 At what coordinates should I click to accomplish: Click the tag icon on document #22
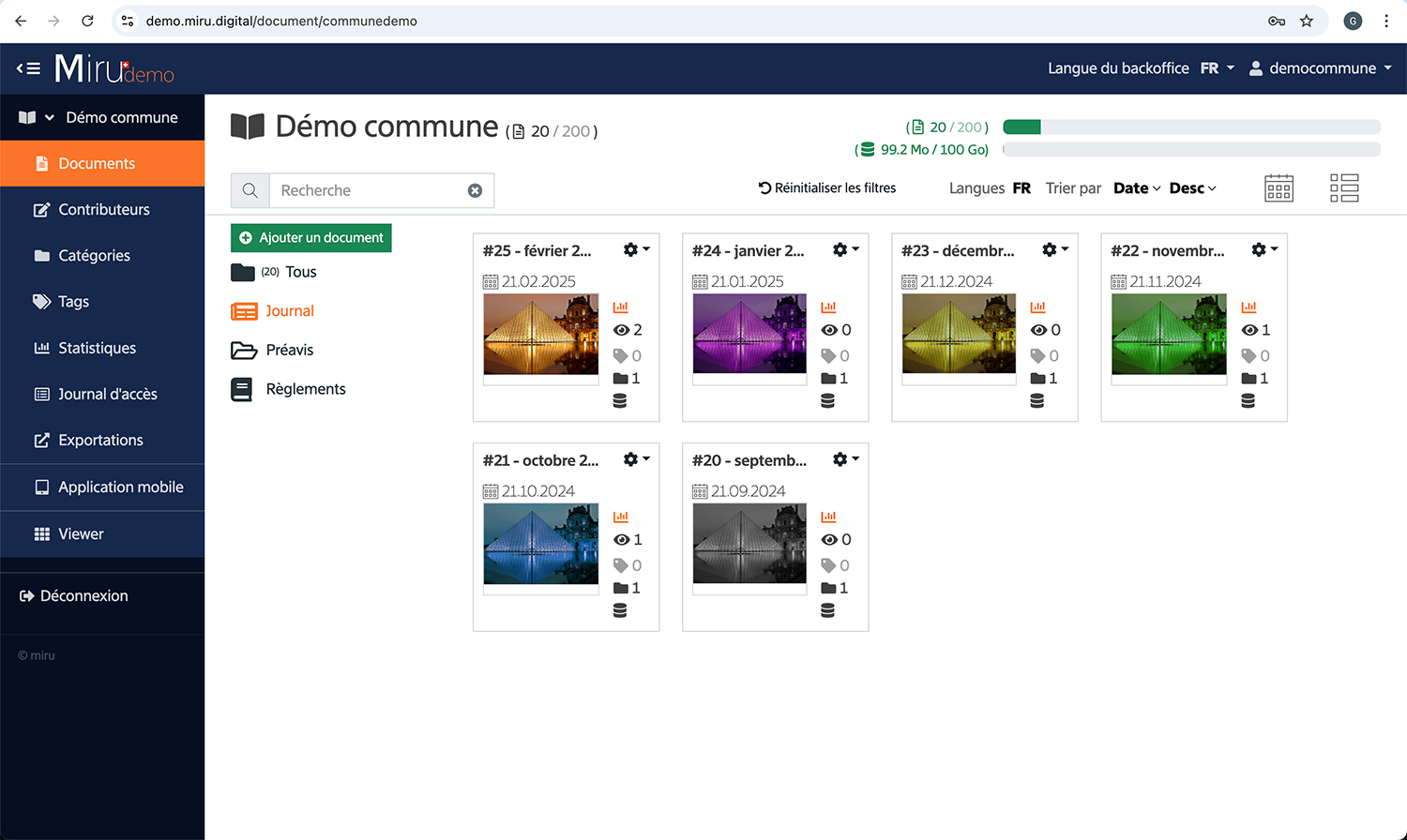click(x=1249, y=356)
